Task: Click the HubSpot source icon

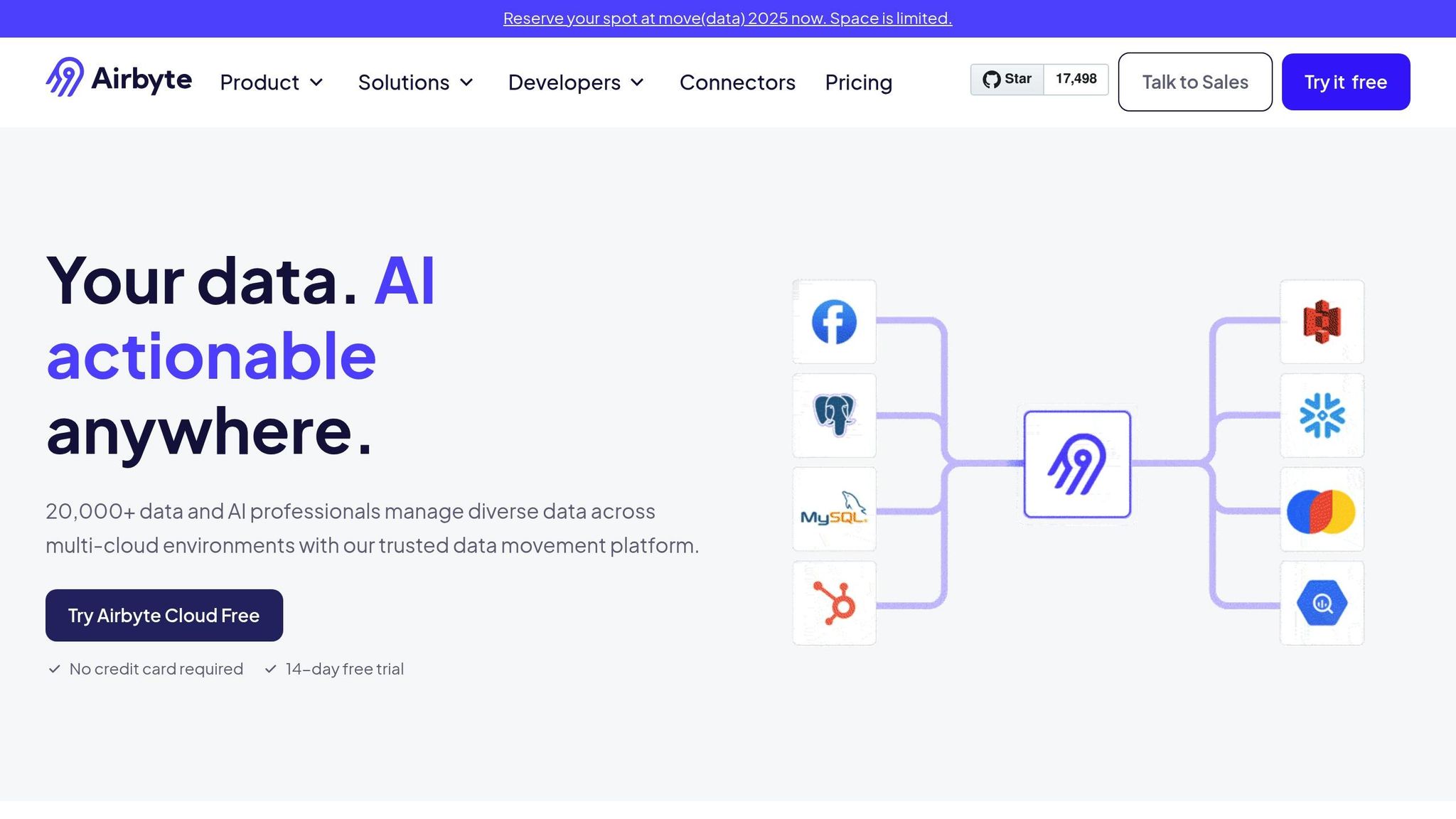Action: pyautogui.click(x=834, y=603)
